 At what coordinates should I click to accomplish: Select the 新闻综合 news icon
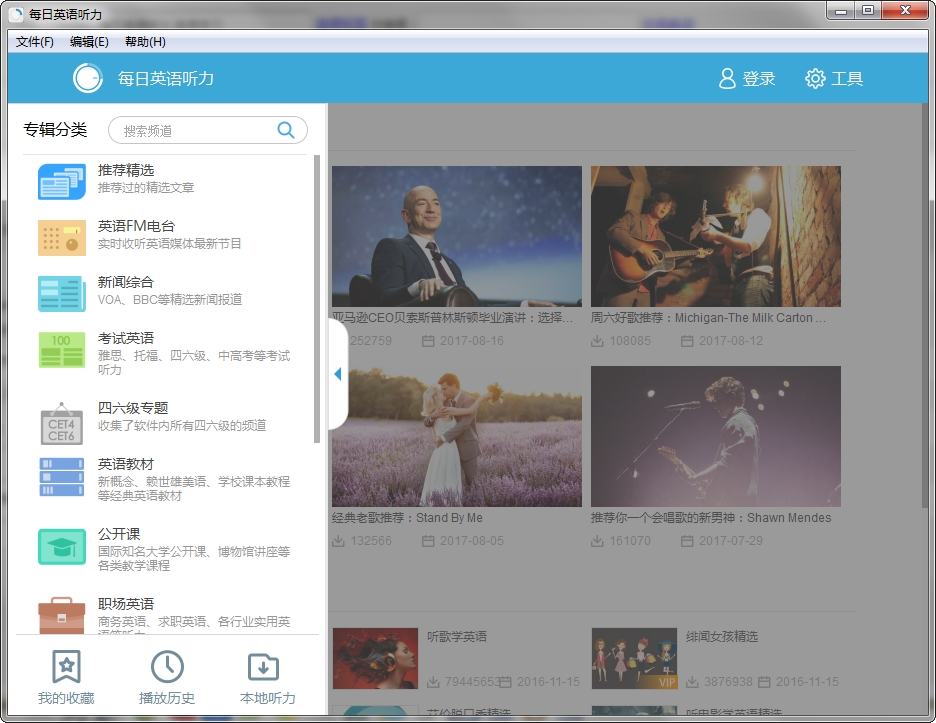62,294
